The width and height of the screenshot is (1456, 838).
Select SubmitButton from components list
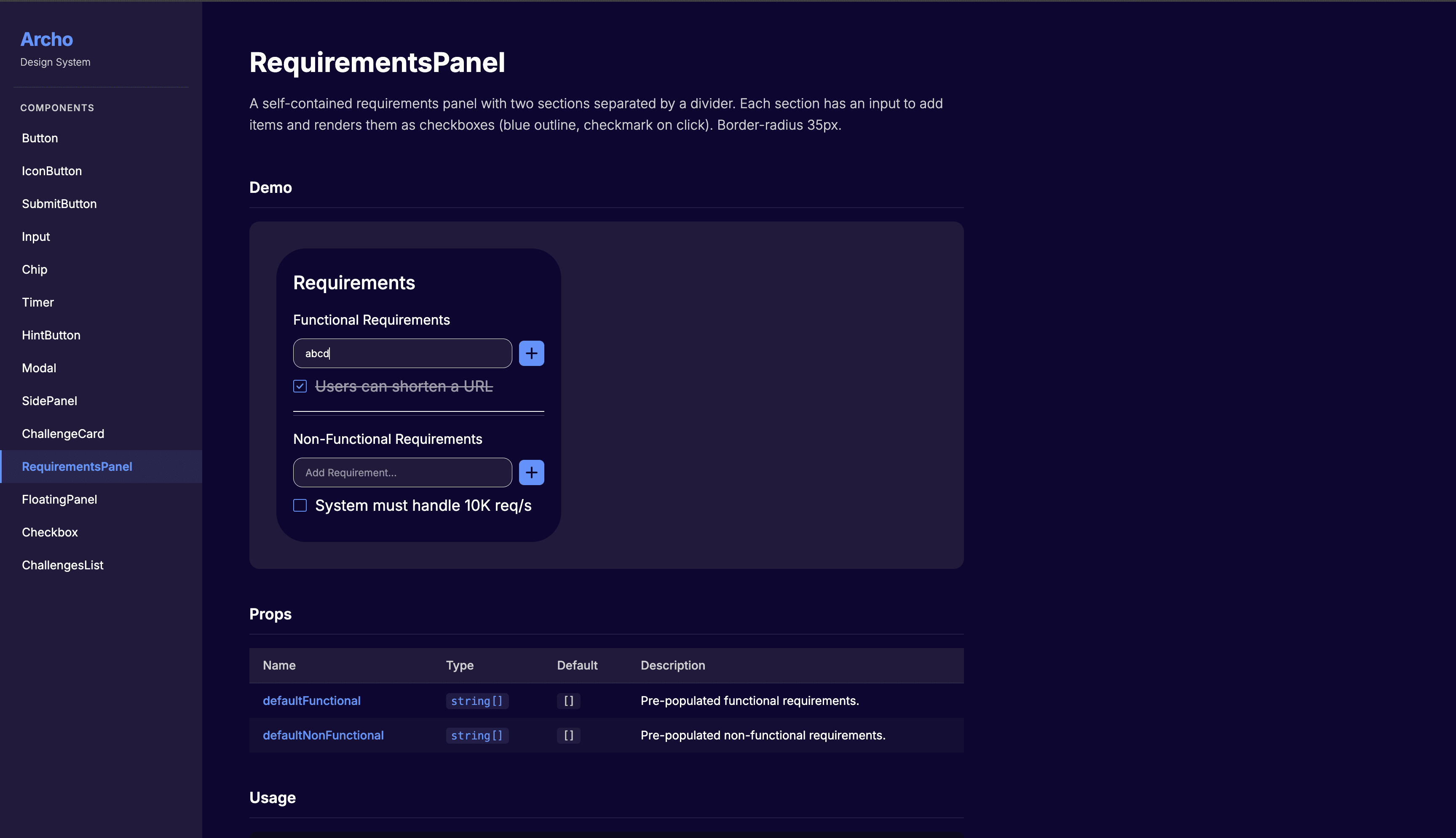pyautogui.click(x=59, y=204)
